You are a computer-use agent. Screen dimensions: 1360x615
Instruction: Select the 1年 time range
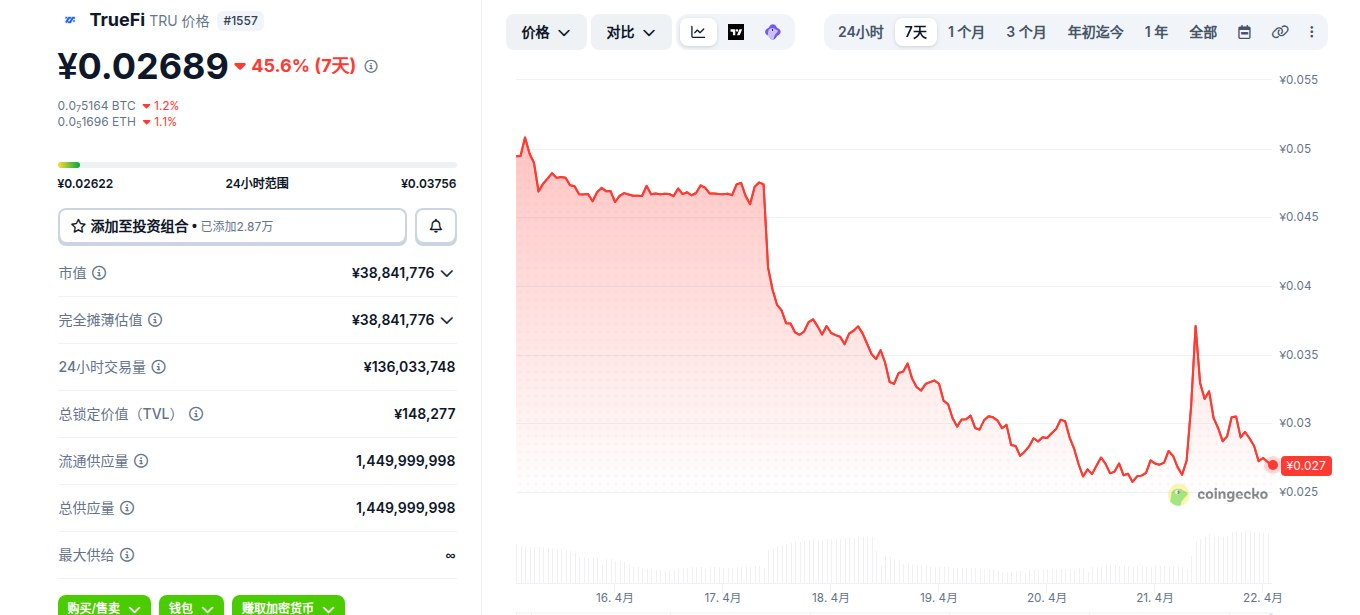click(1156, 32)
